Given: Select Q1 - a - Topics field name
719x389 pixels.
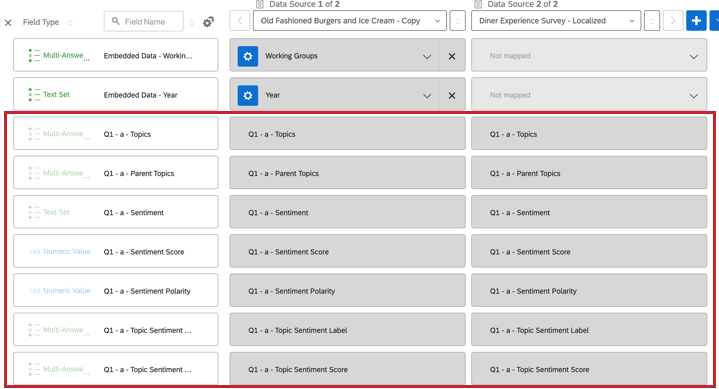Looking at the screenshot, I should pyautogui.click(x=127, y=134).
